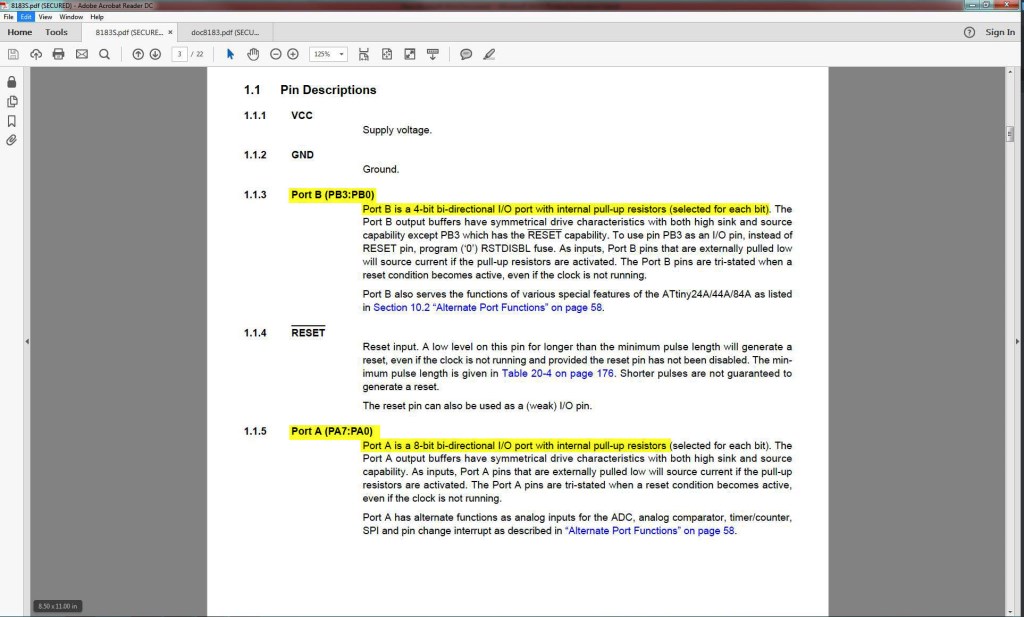Click page size label 8.50 x 11.00 in
The width and height of the screenshot is (1024, 617).
[57, 606]
